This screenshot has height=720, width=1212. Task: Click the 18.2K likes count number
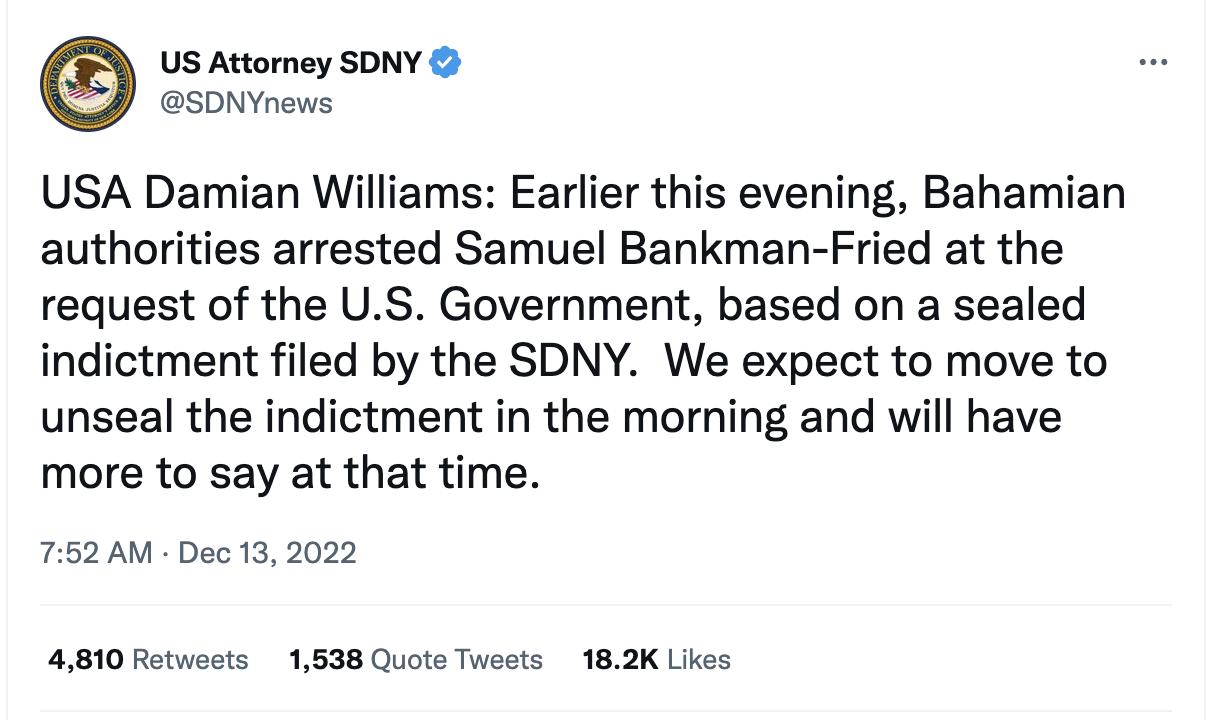pyautogui.click(x=620, y=660)
